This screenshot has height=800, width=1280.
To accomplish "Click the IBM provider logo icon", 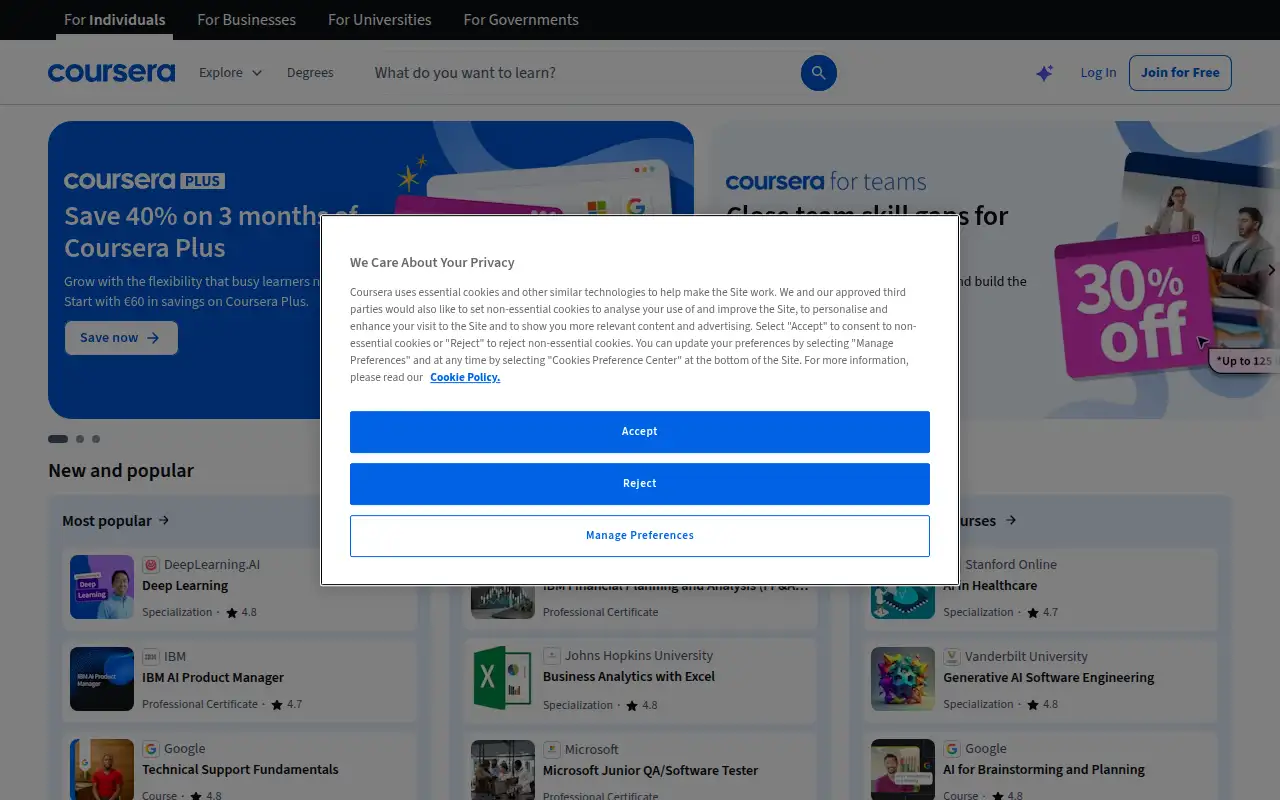I will 151,657.
